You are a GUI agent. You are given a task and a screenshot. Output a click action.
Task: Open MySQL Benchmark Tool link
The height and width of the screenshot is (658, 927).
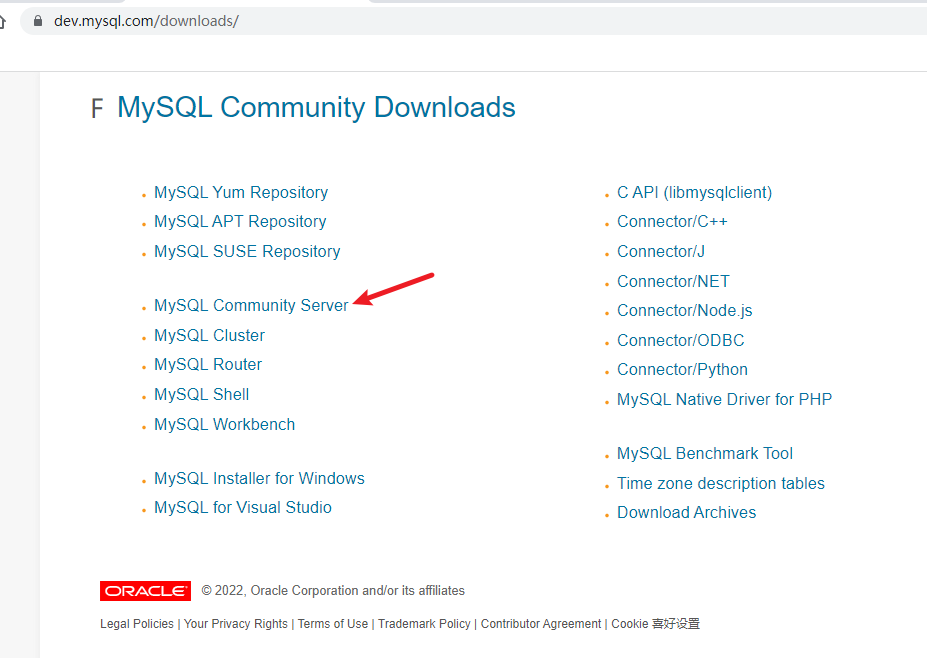point(705,453)
